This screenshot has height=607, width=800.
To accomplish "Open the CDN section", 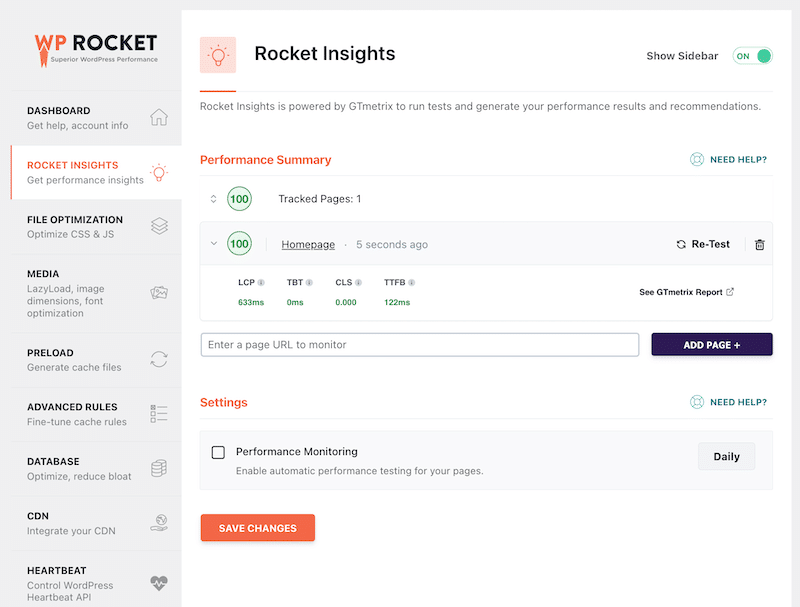I will click(x=96, y=523).
